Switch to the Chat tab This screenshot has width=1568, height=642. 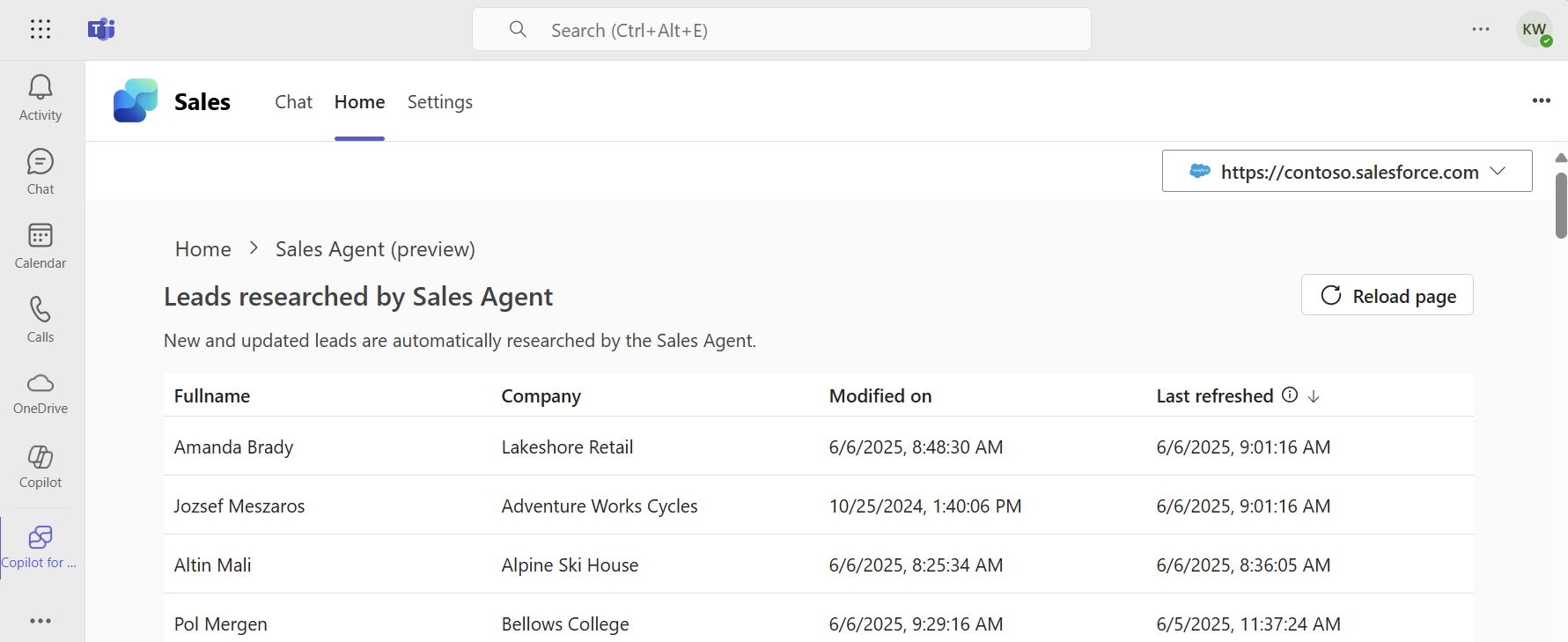point(293,102)
